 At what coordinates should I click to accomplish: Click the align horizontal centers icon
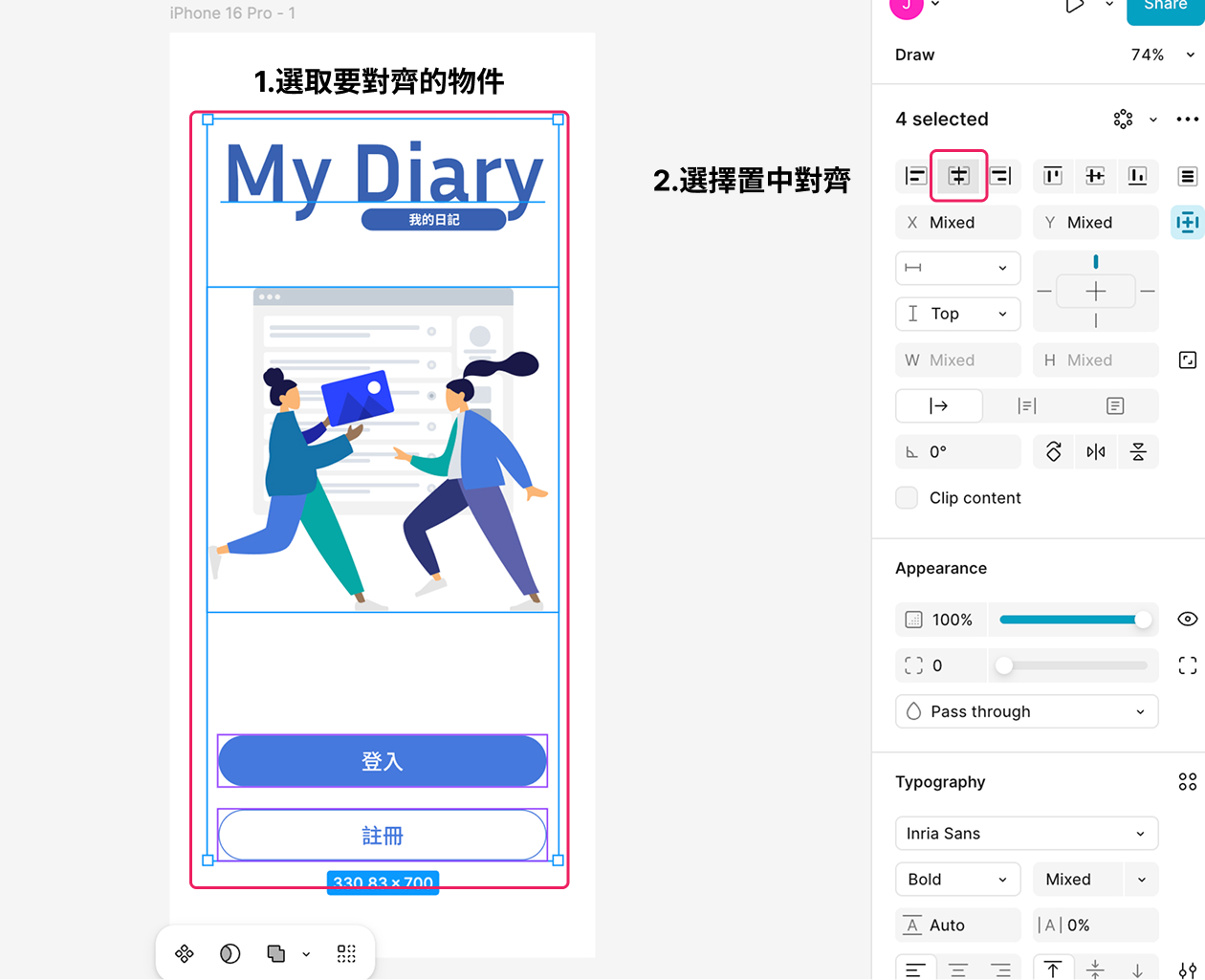click(x=958, y=176)
